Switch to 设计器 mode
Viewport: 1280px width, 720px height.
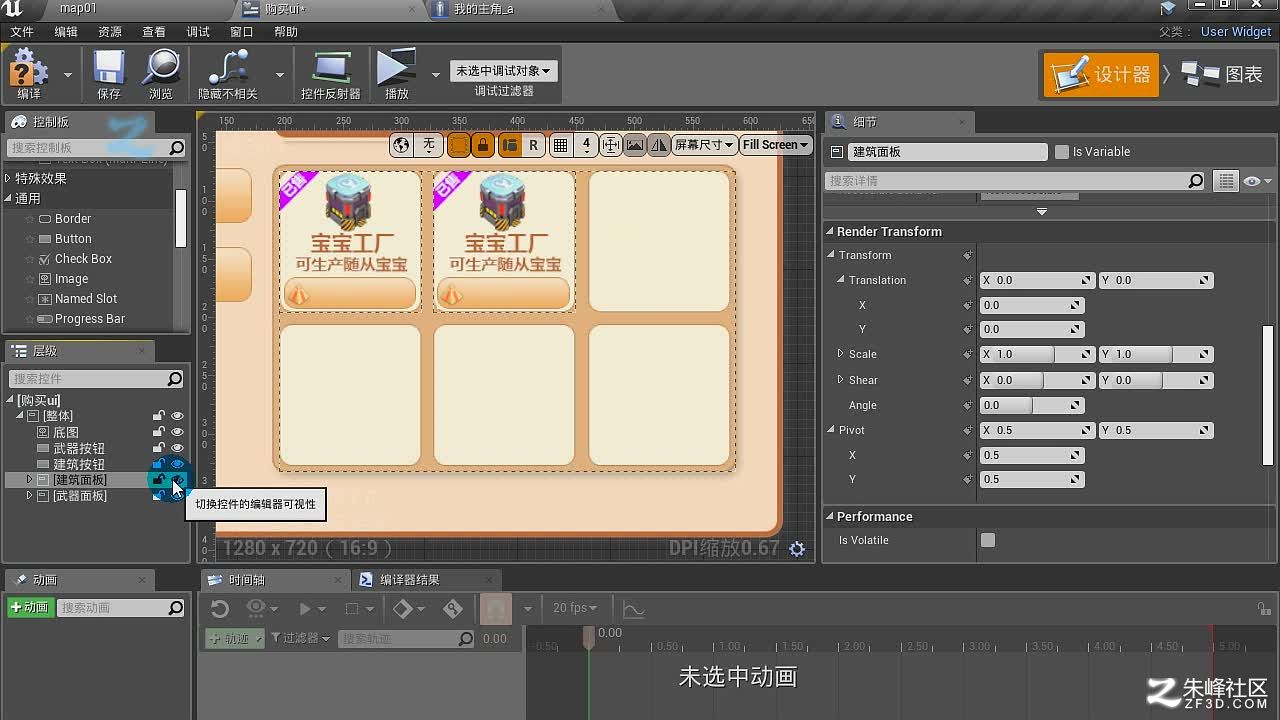coord(1101,75)
